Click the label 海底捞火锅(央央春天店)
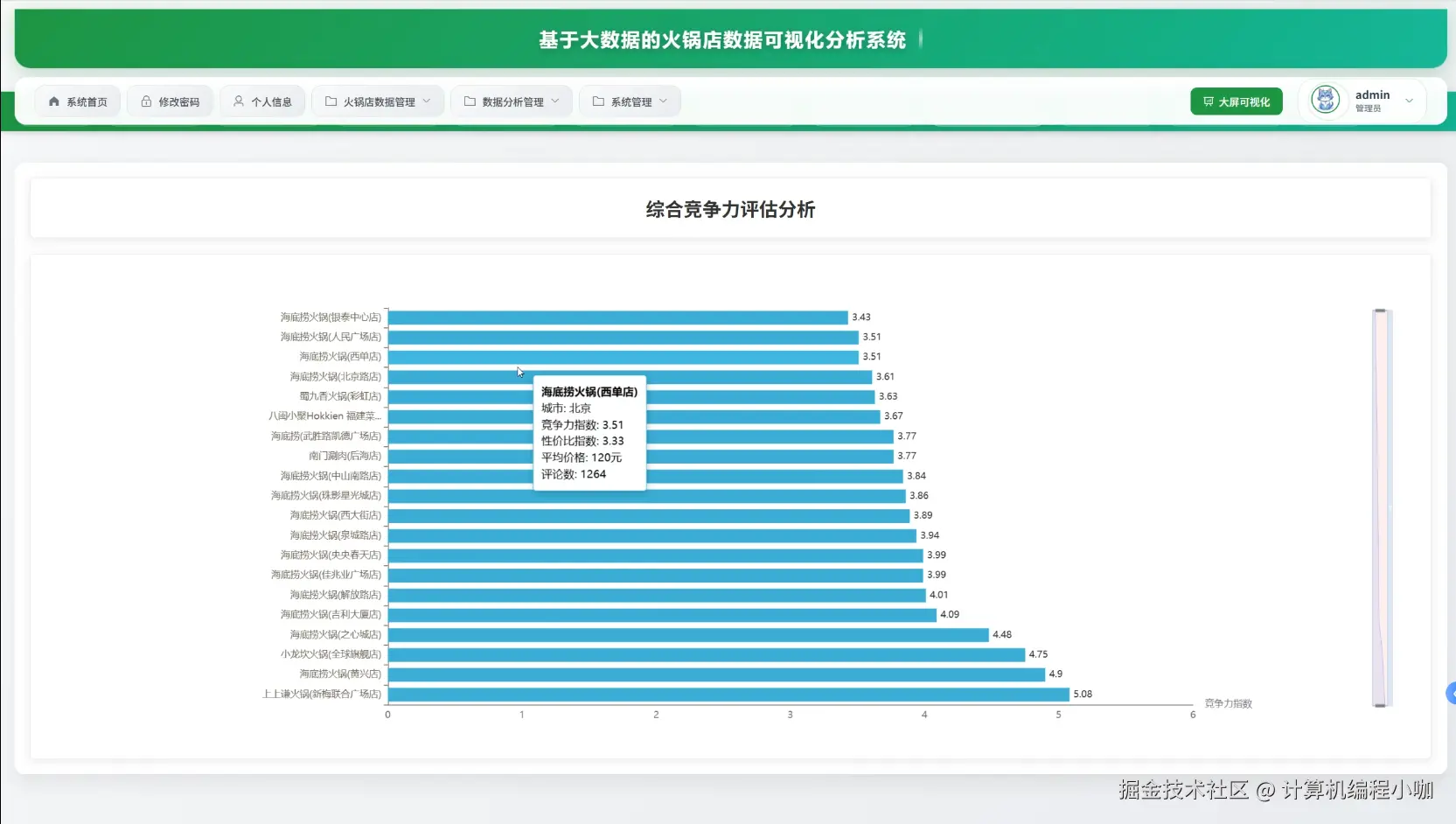1456x824 pixels. 331,555
